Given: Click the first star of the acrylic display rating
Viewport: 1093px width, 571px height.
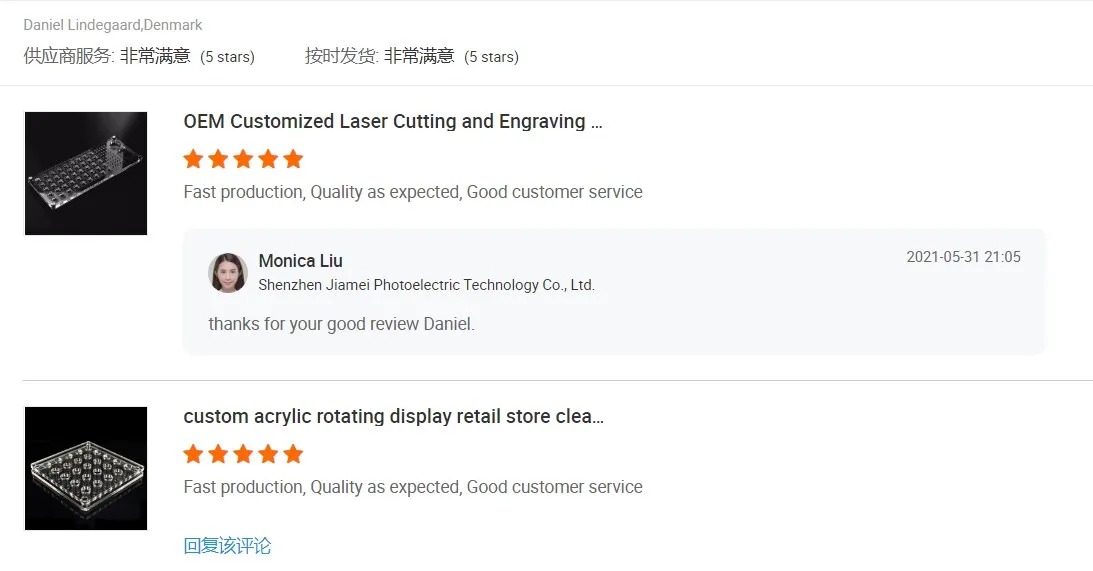Looking at the screenshot, I should point(194,454).
